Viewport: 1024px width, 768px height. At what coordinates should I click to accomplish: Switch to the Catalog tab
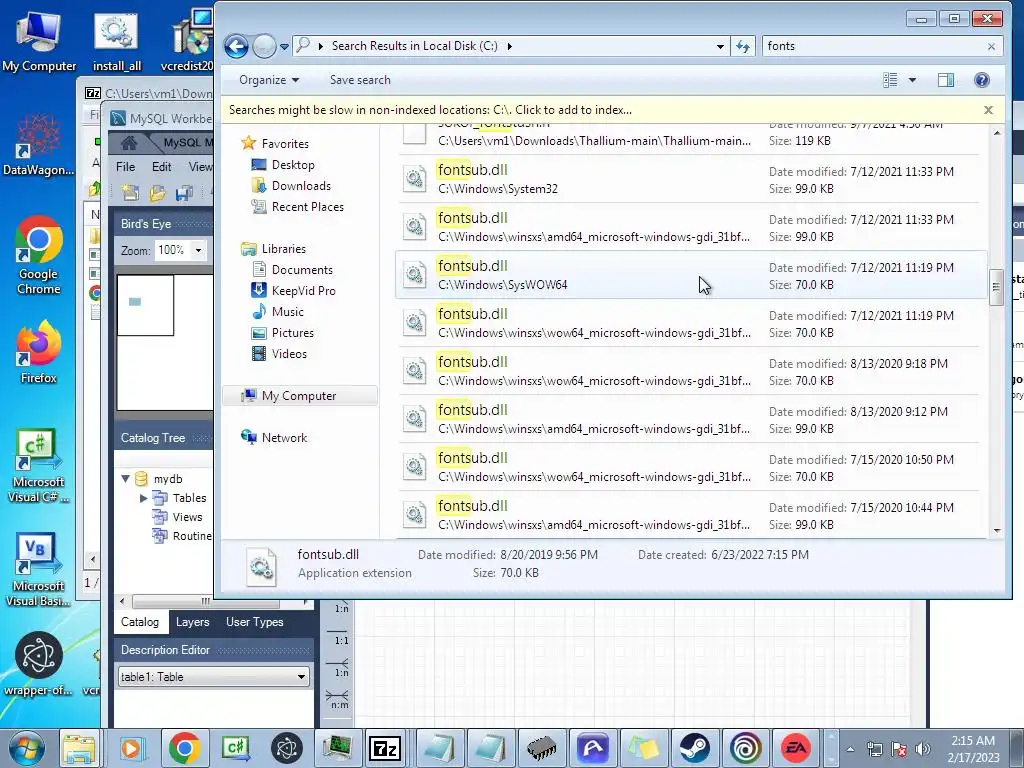pos(140,622)
